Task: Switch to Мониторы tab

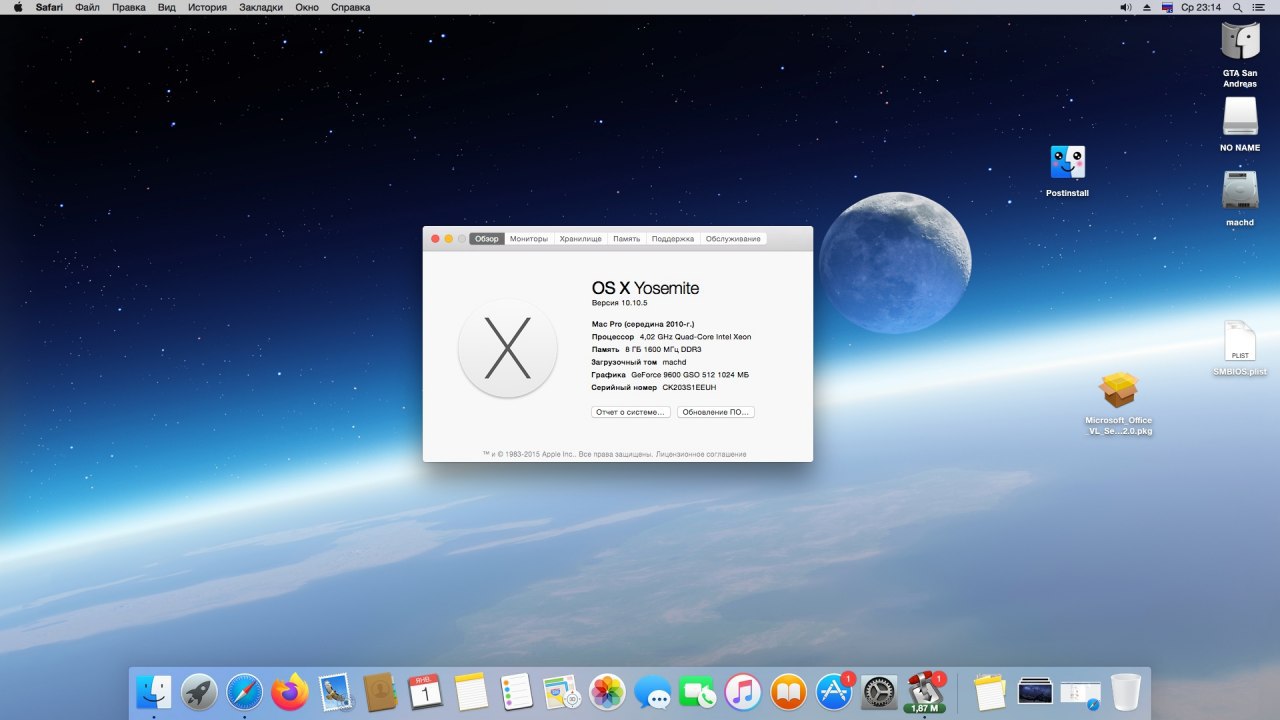Action: tap(529, 239)
